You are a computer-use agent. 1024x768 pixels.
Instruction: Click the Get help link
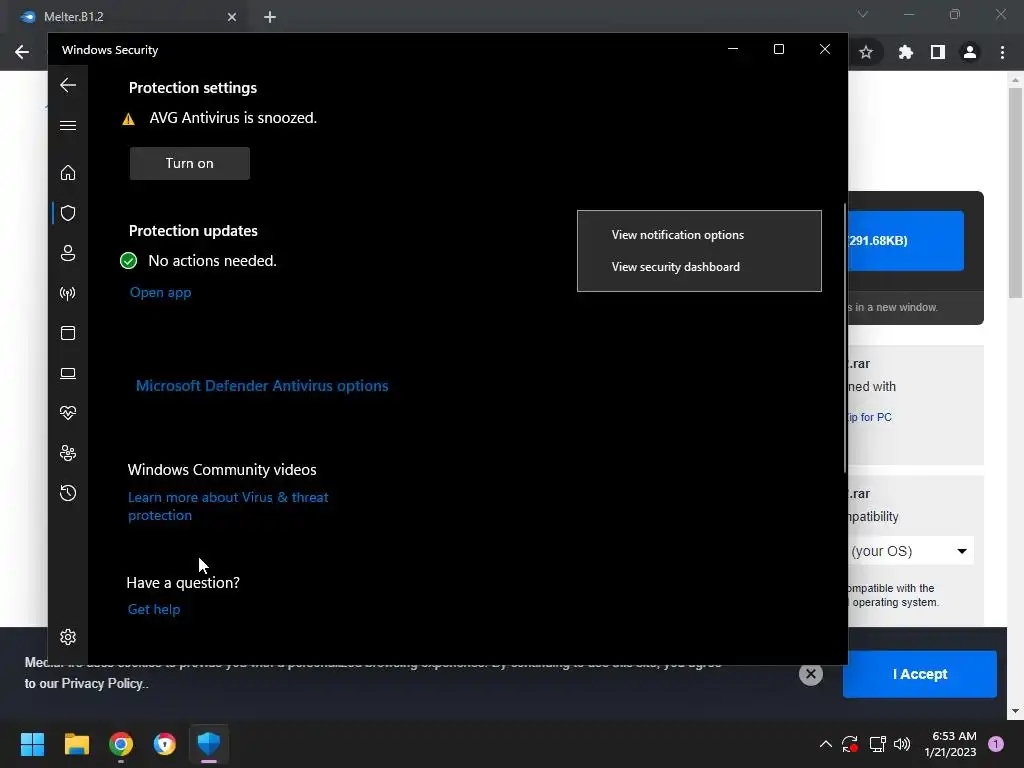(x=154, y=609)
